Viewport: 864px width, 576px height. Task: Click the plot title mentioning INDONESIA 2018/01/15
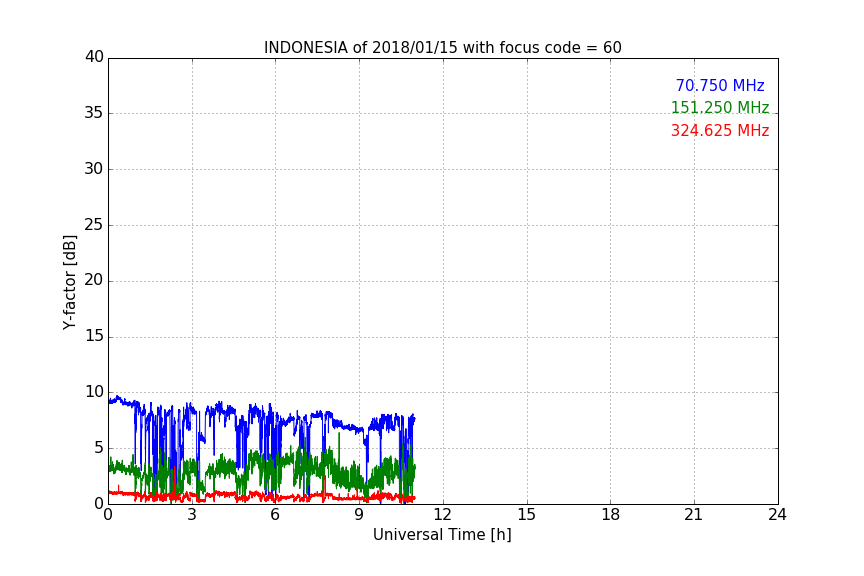[442, 48]
